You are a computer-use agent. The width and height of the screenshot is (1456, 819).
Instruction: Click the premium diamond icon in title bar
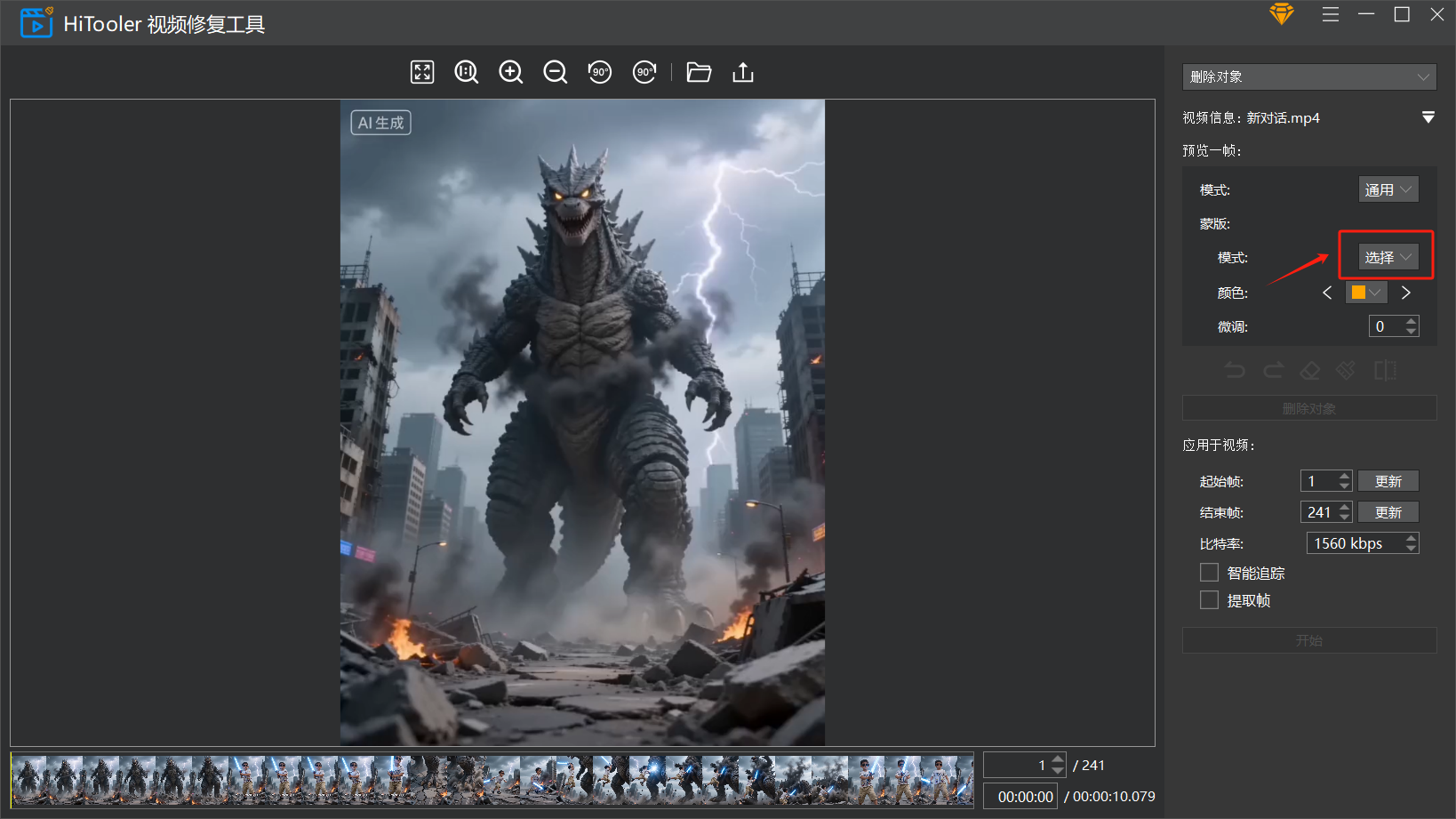[x=1281, y=14]
